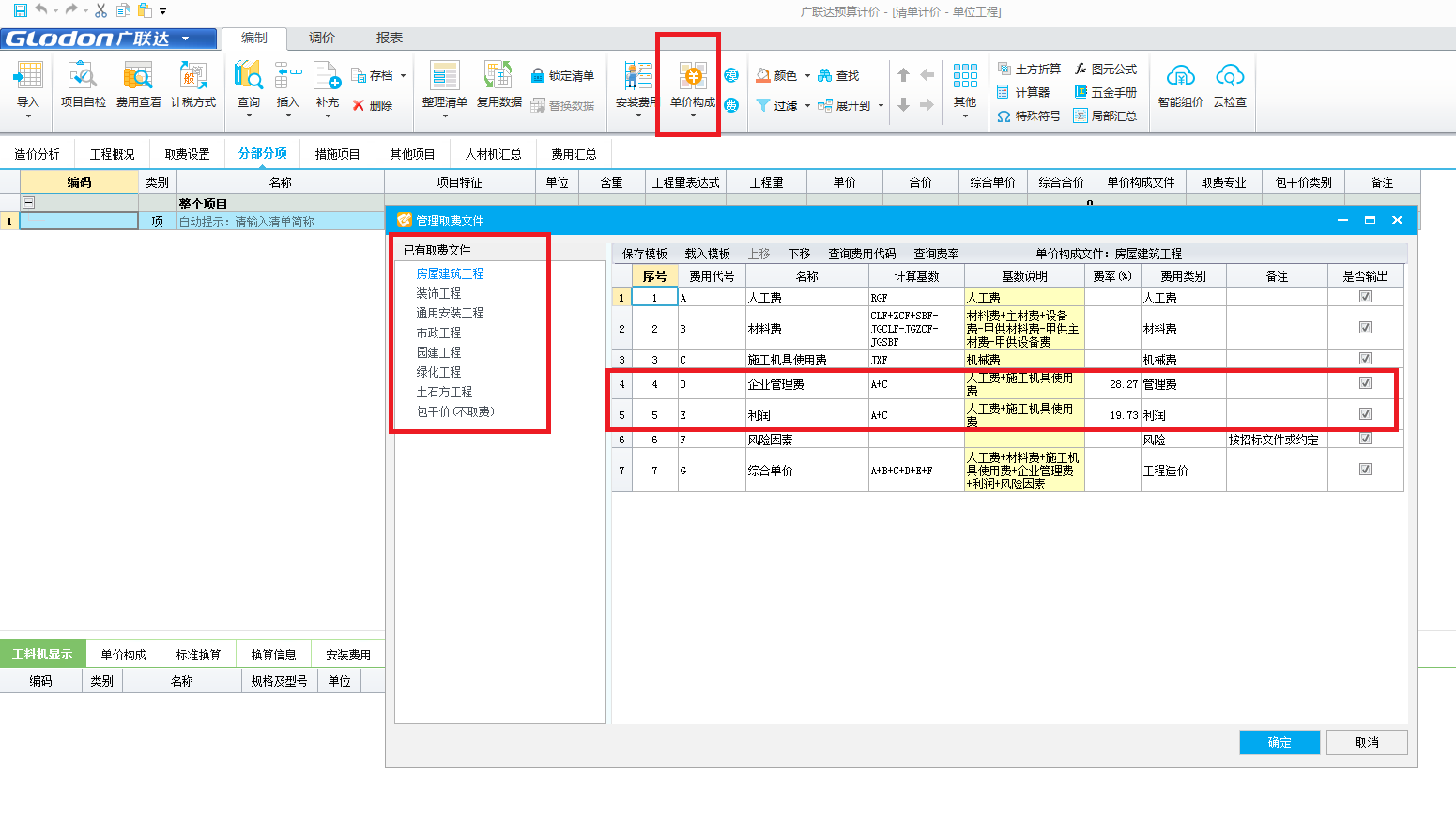Open 图元公式 formula tool
The width and height of the screenshot is (1456, 820).
click(x=1105, y=69)
